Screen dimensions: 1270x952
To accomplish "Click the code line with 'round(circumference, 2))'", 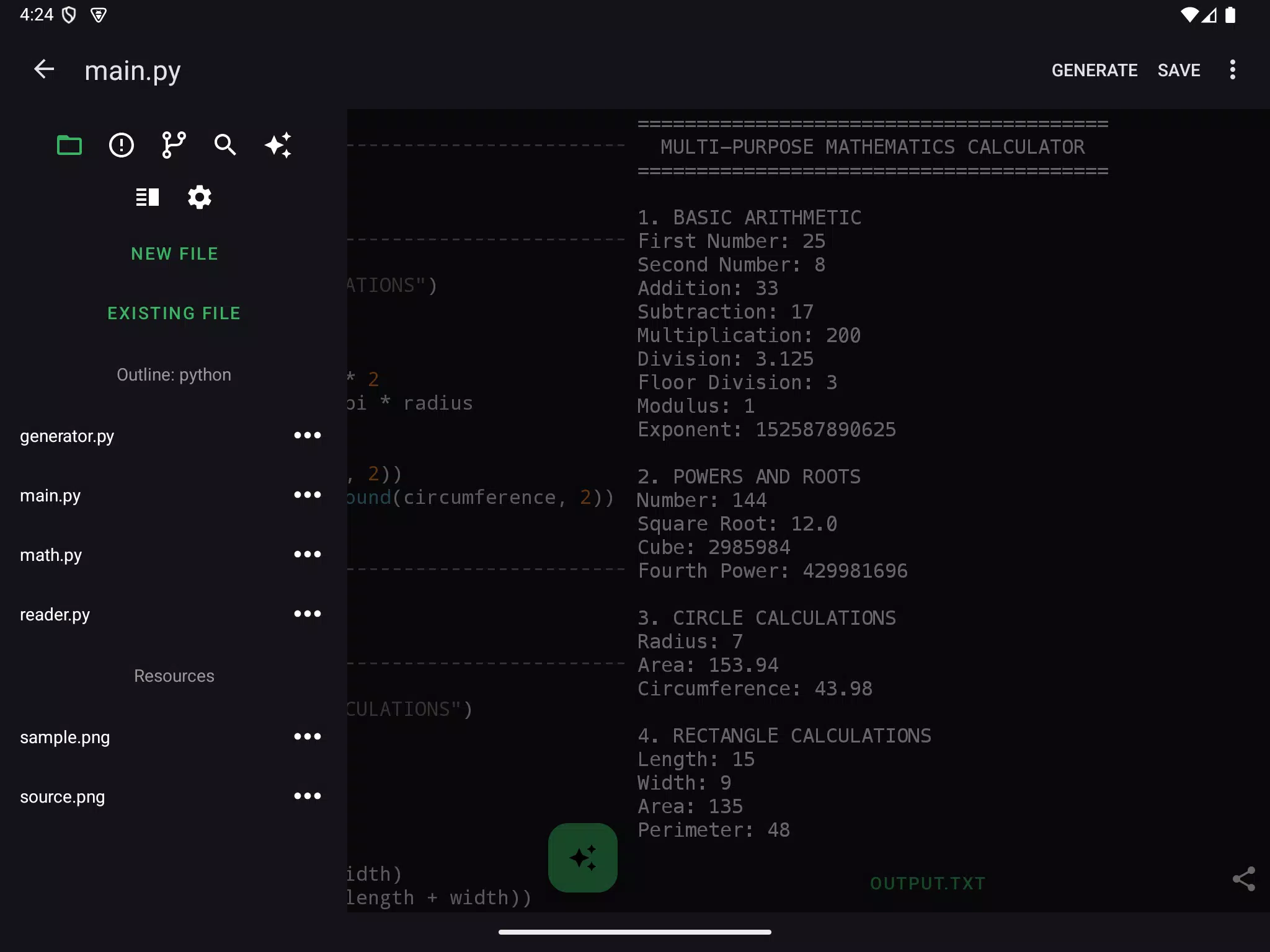I will 480,497.
